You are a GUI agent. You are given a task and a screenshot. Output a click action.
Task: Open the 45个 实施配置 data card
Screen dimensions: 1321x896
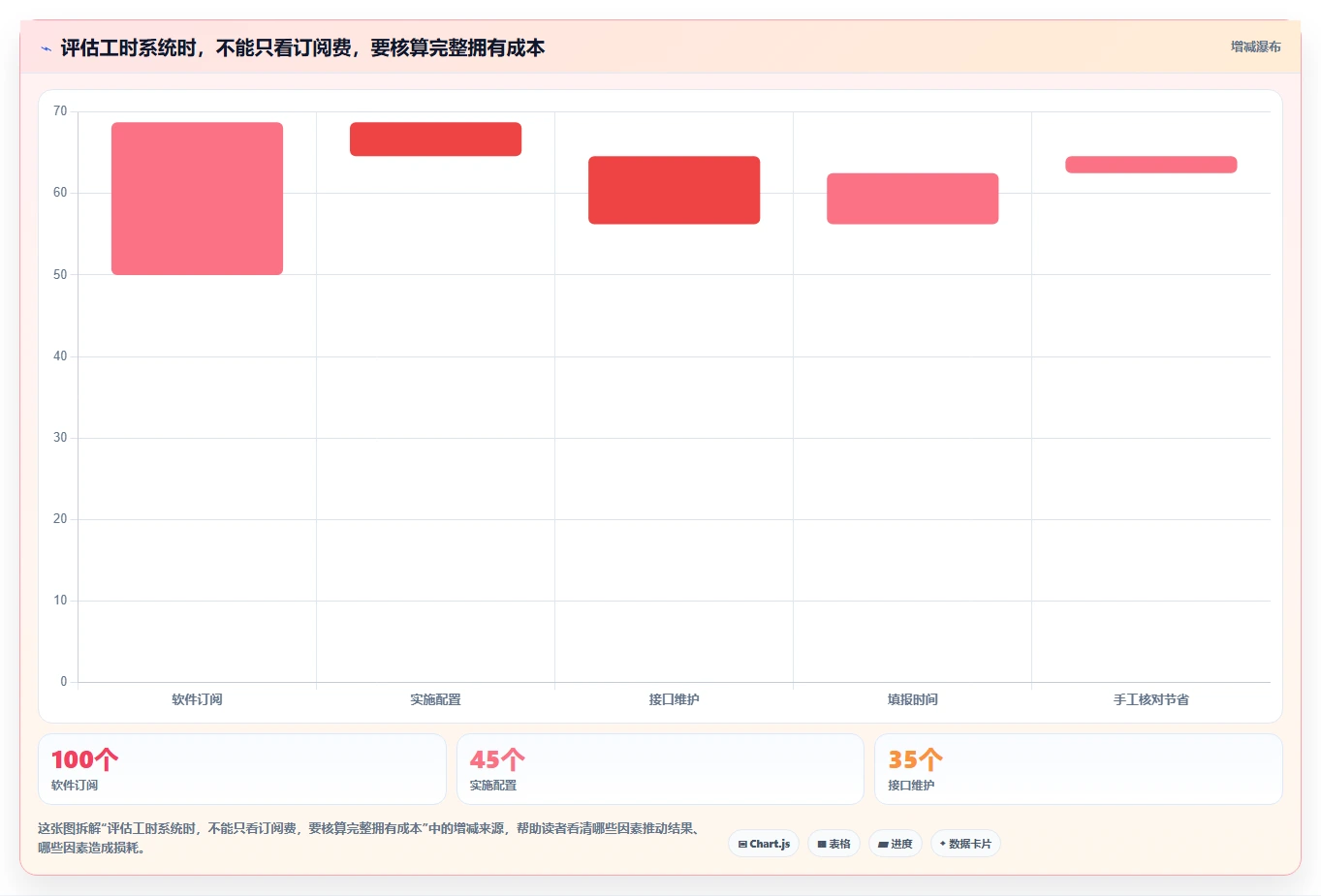660,769
